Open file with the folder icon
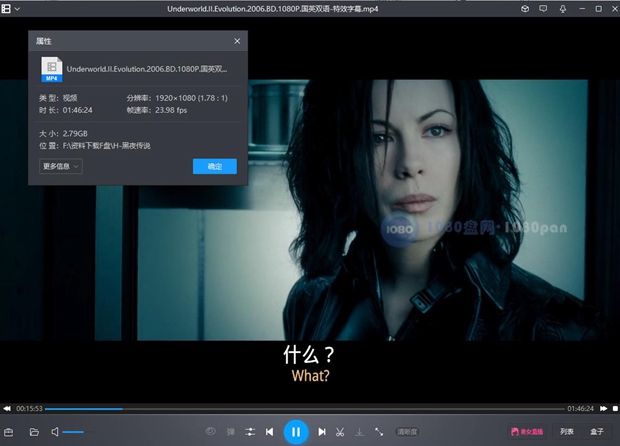This screenshot has width=620, height=446. click(x=33, y=432)
